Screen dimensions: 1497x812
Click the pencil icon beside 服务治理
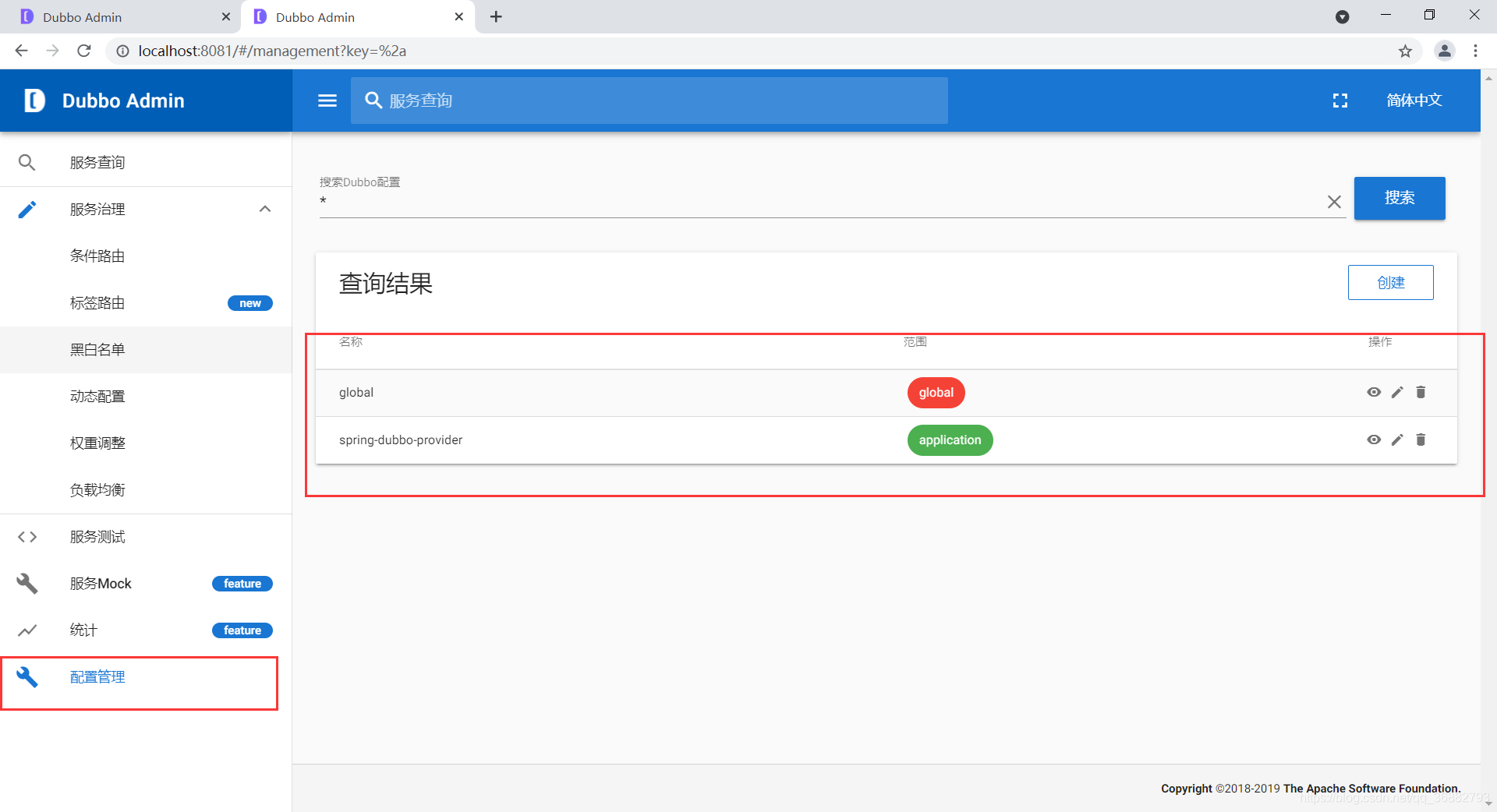coord(27,210)
